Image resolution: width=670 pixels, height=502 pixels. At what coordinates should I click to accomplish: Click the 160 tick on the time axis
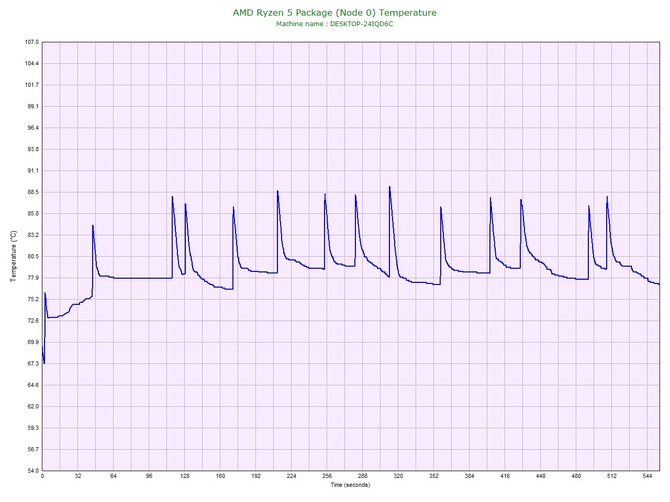click(220, 476)
